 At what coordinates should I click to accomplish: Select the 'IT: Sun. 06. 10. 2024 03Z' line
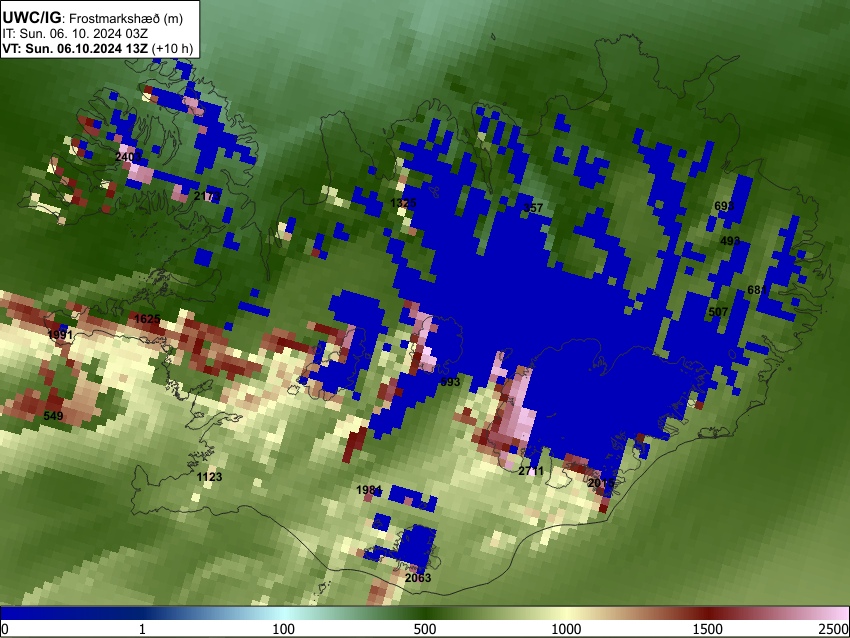tap(75, 34)
